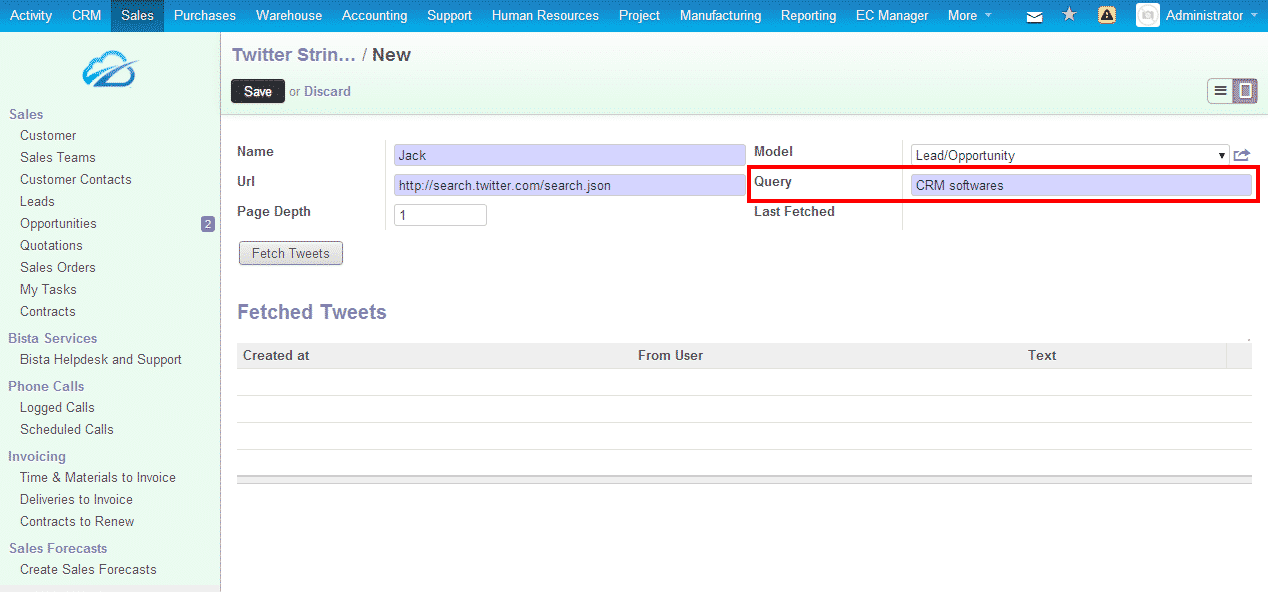Open the Accounting menu
This screenshot has width=1268, height=592.
click(374, 15)
